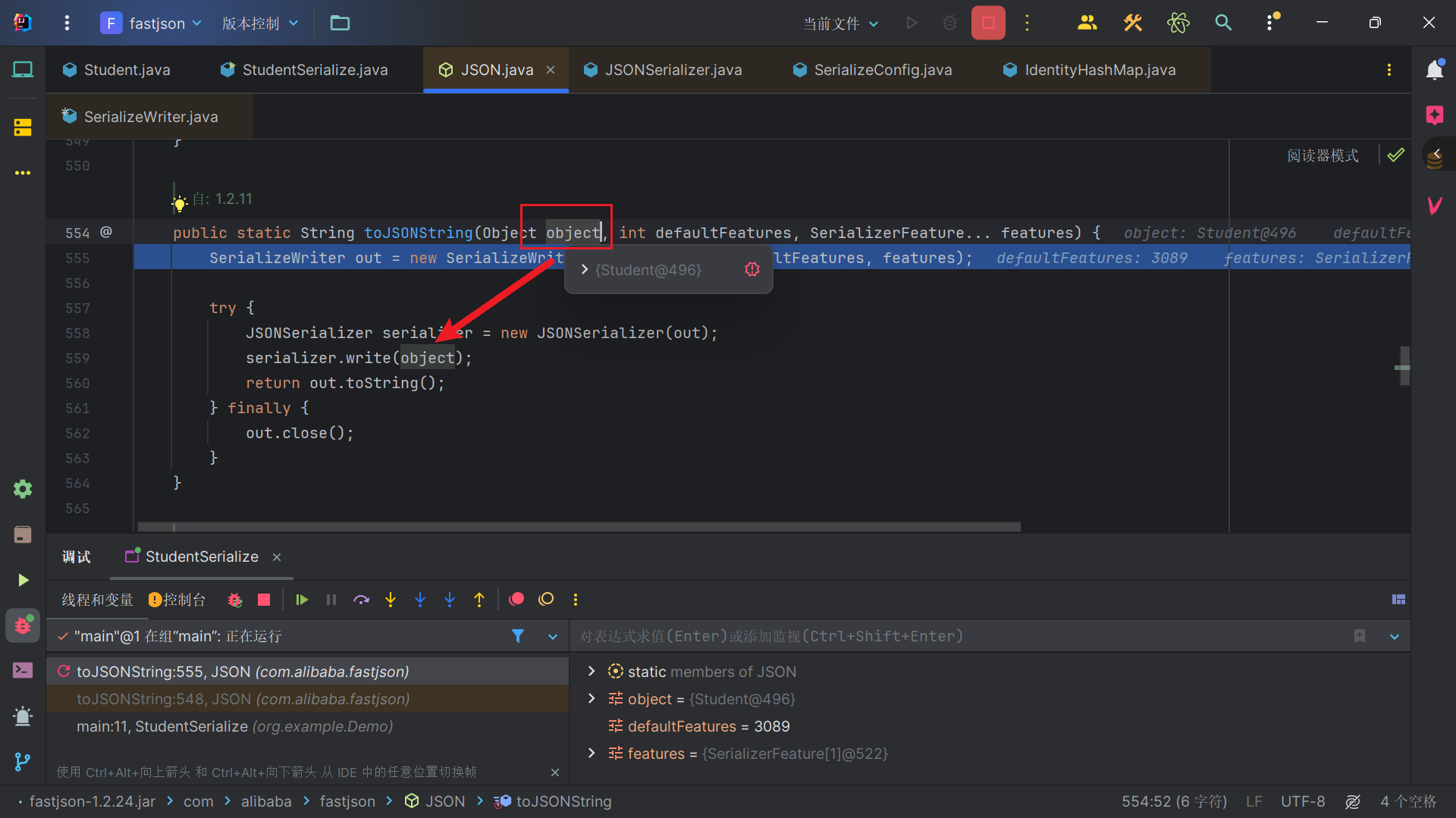The width and height of the screenshot is (1456, 818).
Task: Switch to SerializeWriter.java tab
Action: [141, 117]
